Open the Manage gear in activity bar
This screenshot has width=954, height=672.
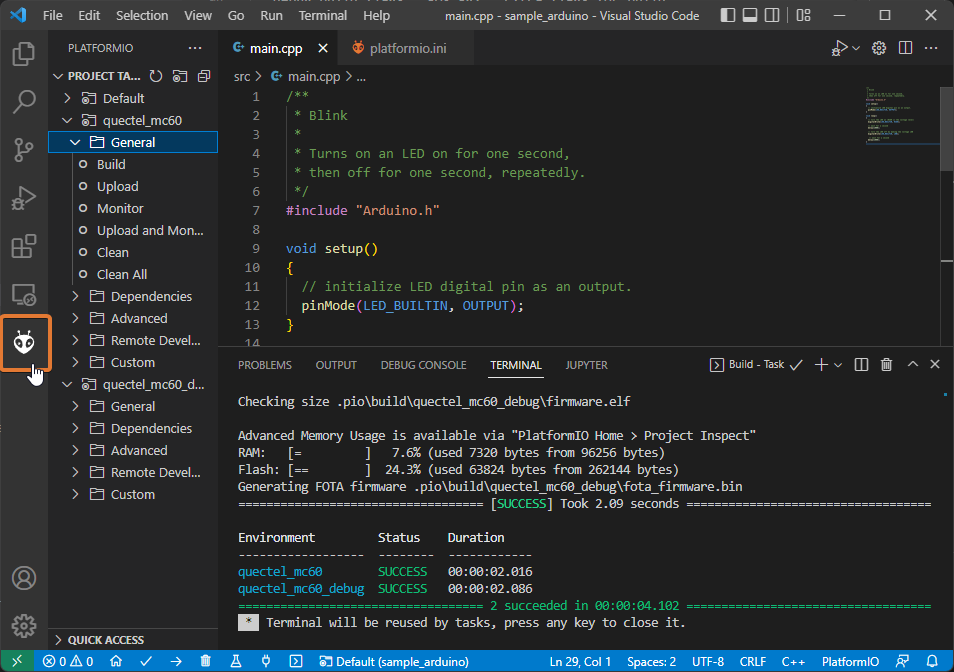tap(24, 626)
